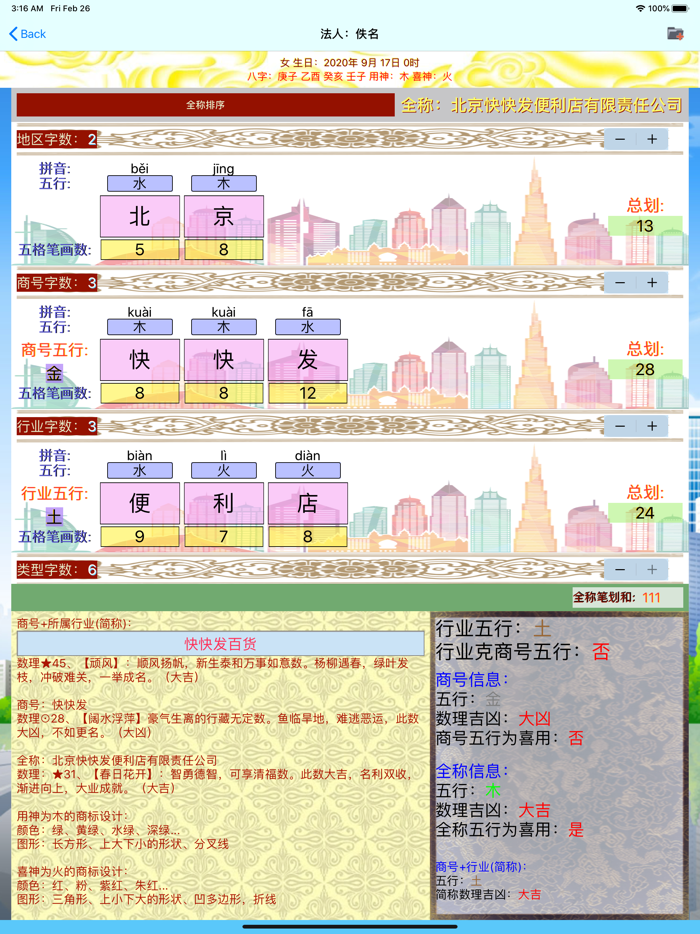The image size is (700, 934).
Task: Check the Wi-Fi icon in status bar
Action: [640, 8]
